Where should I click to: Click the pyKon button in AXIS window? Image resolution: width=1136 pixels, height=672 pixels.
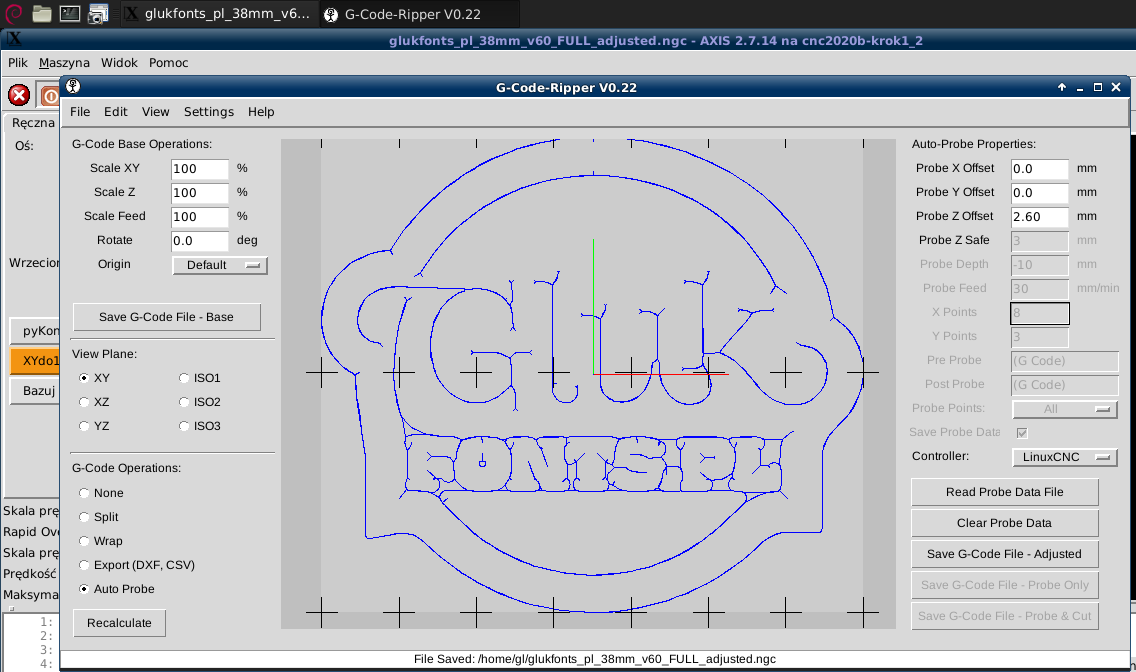35,330
